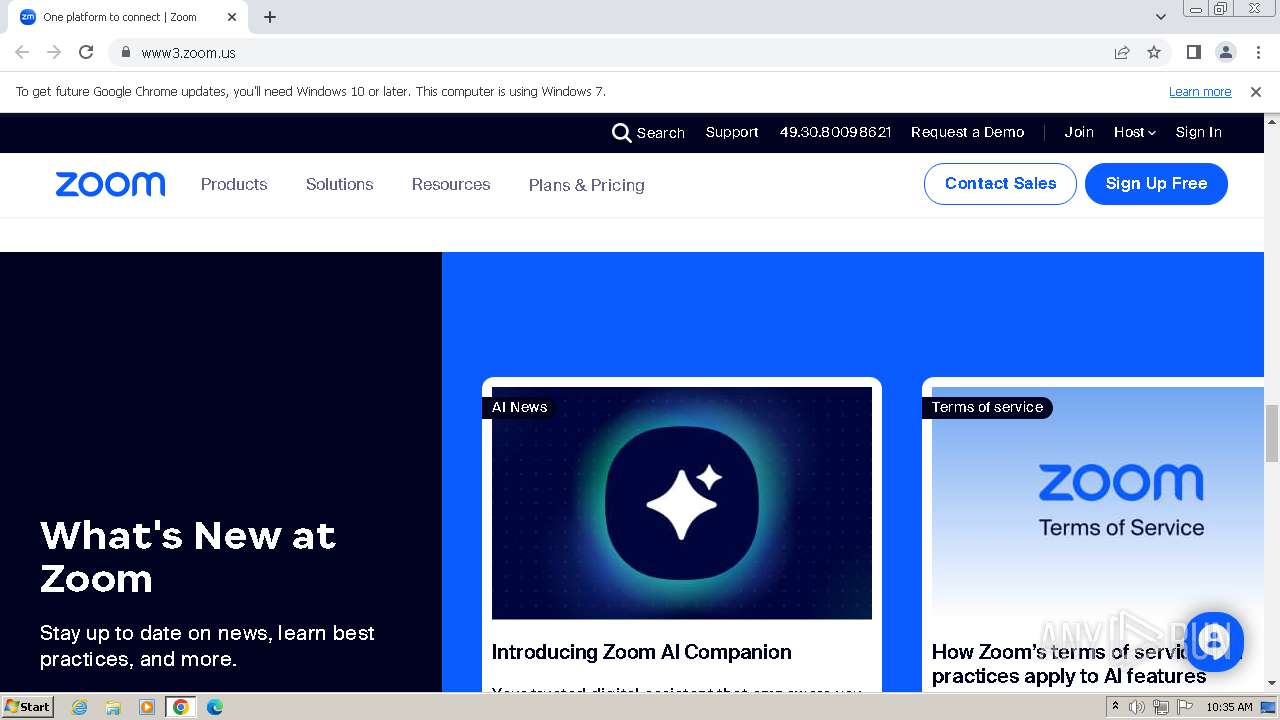
Task: Share this page icon in address bar
Action: coord(1122,52)
